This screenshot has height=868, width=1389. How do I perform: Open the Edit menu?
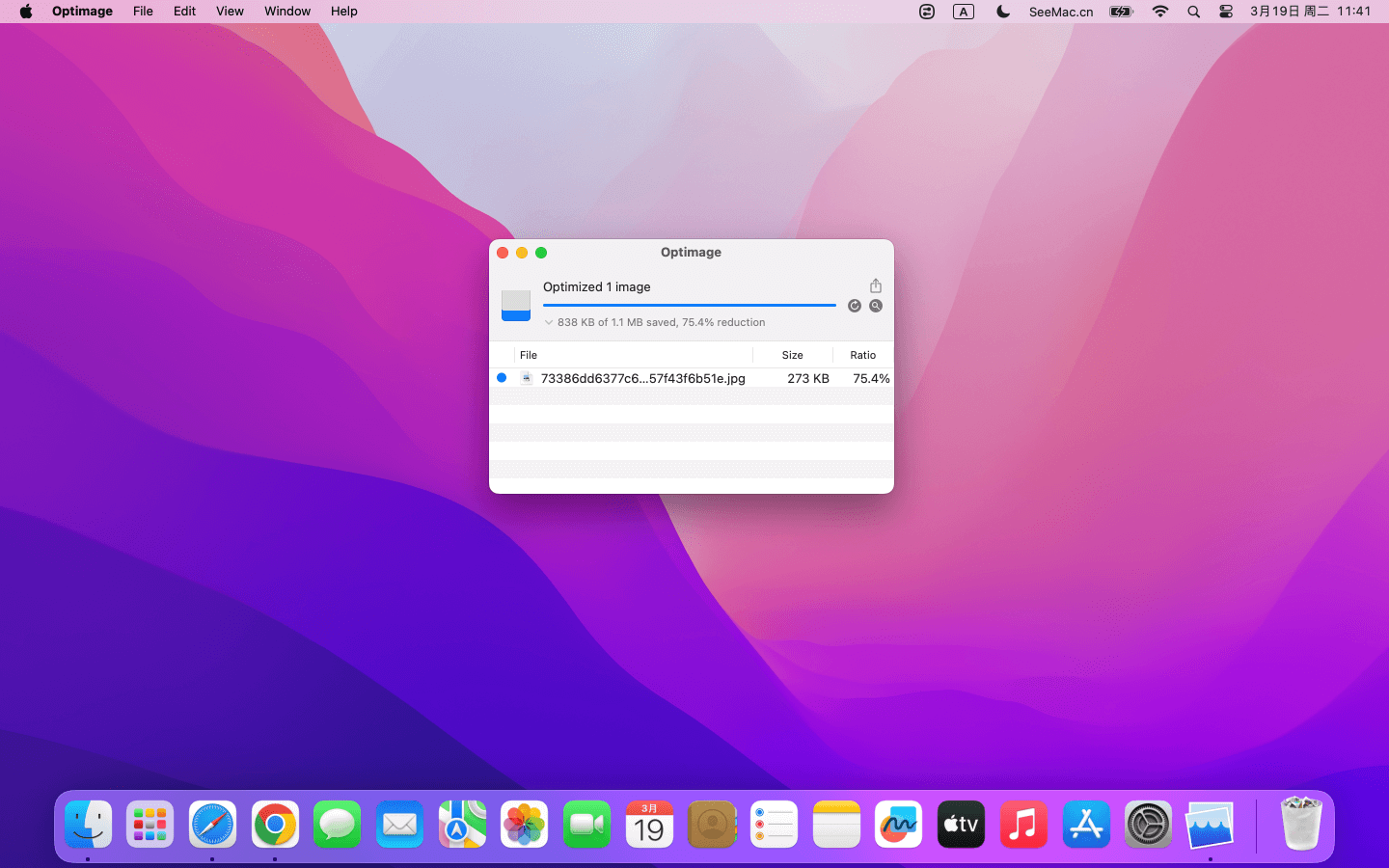[184, 12]
